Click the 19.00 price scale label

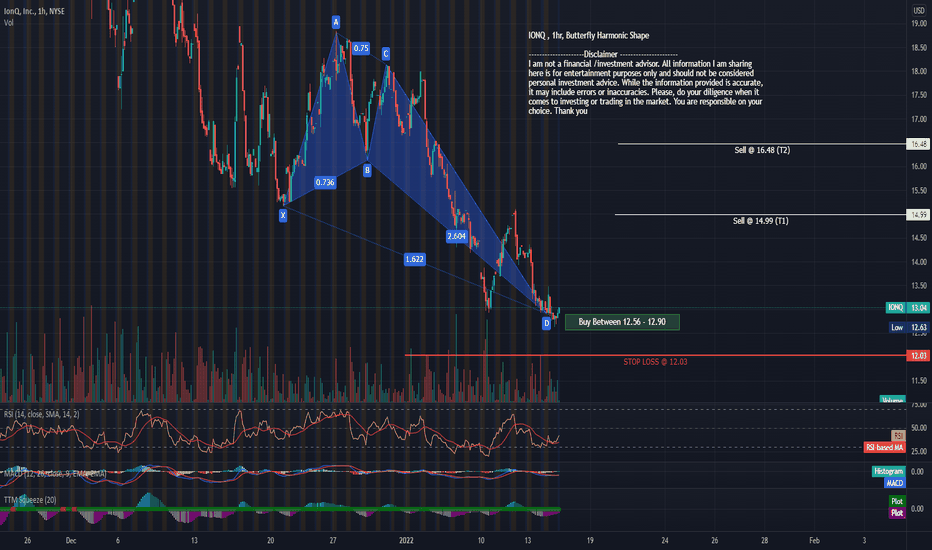919,24
